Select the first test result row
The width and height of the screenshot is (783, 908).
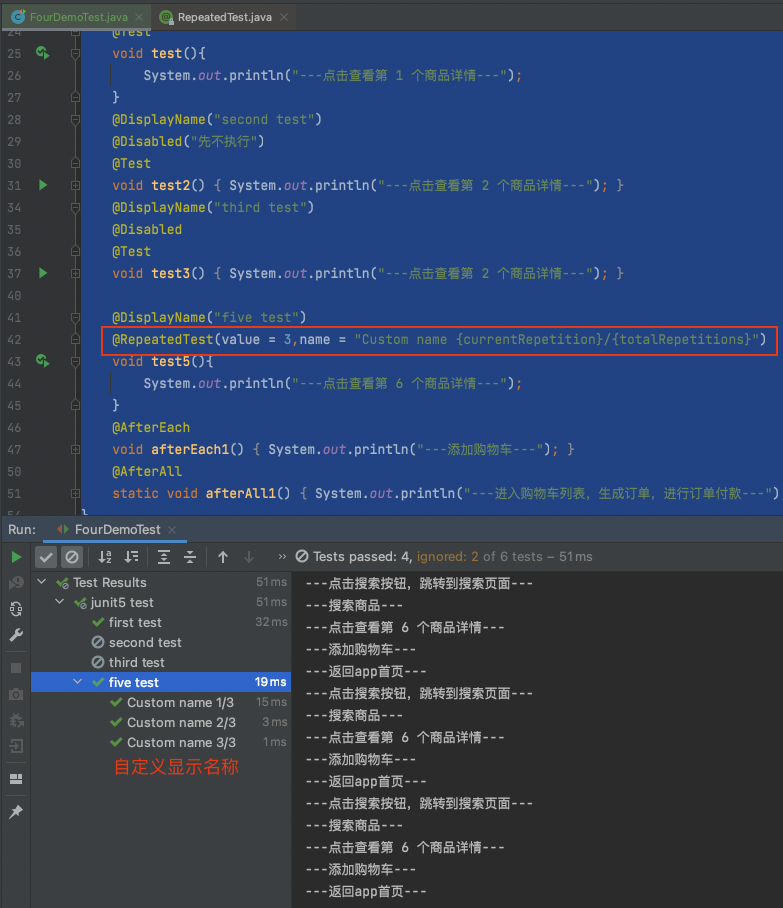pos(161,622)
